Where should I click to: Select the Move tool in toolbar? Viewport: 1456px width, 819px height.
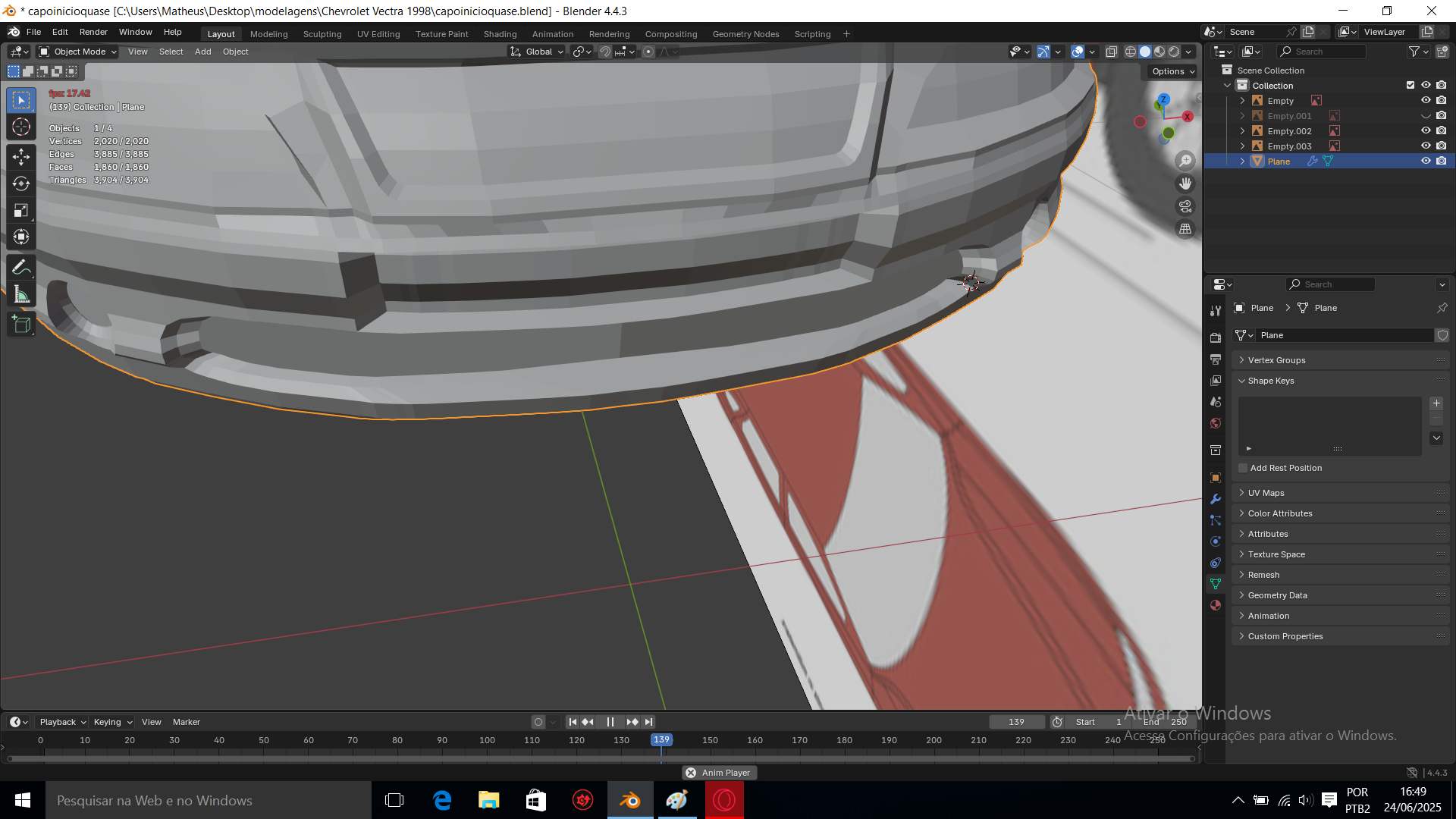[21, 157]
